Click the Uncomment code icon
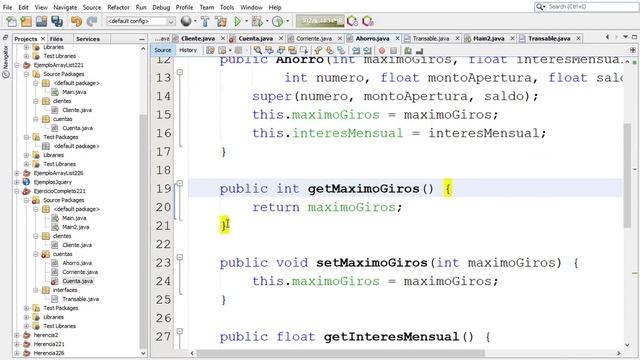 point(419,51)
